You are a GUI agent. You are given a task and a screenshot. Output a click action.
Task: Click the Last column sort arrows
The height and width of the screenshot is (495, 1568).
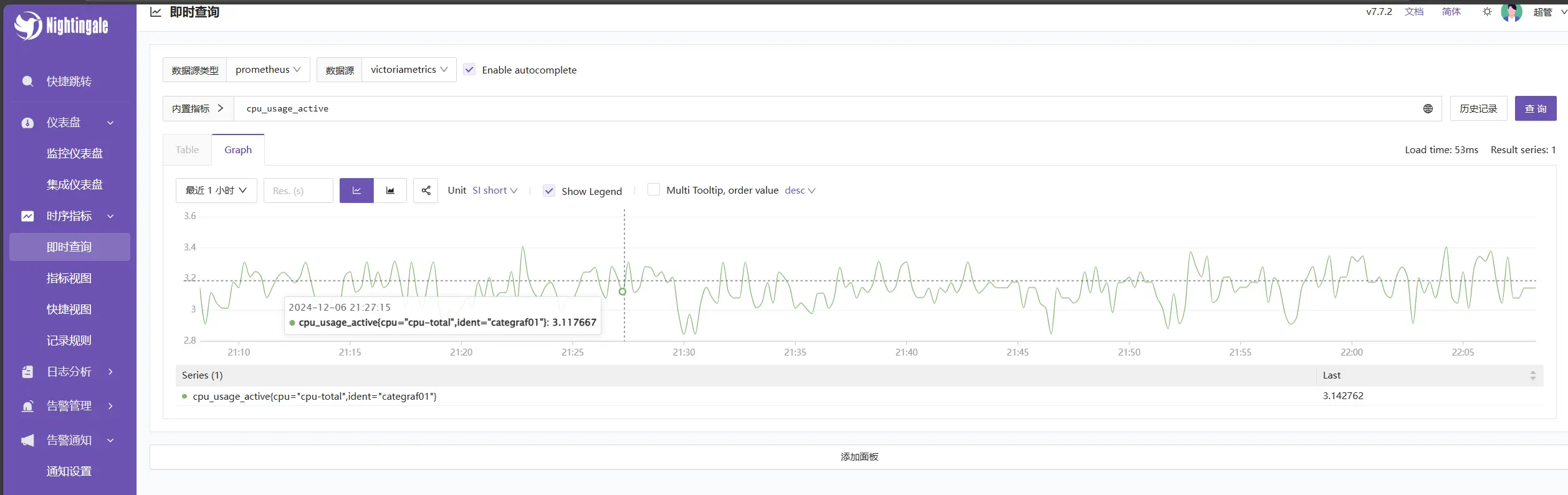tap(1532, 375)
